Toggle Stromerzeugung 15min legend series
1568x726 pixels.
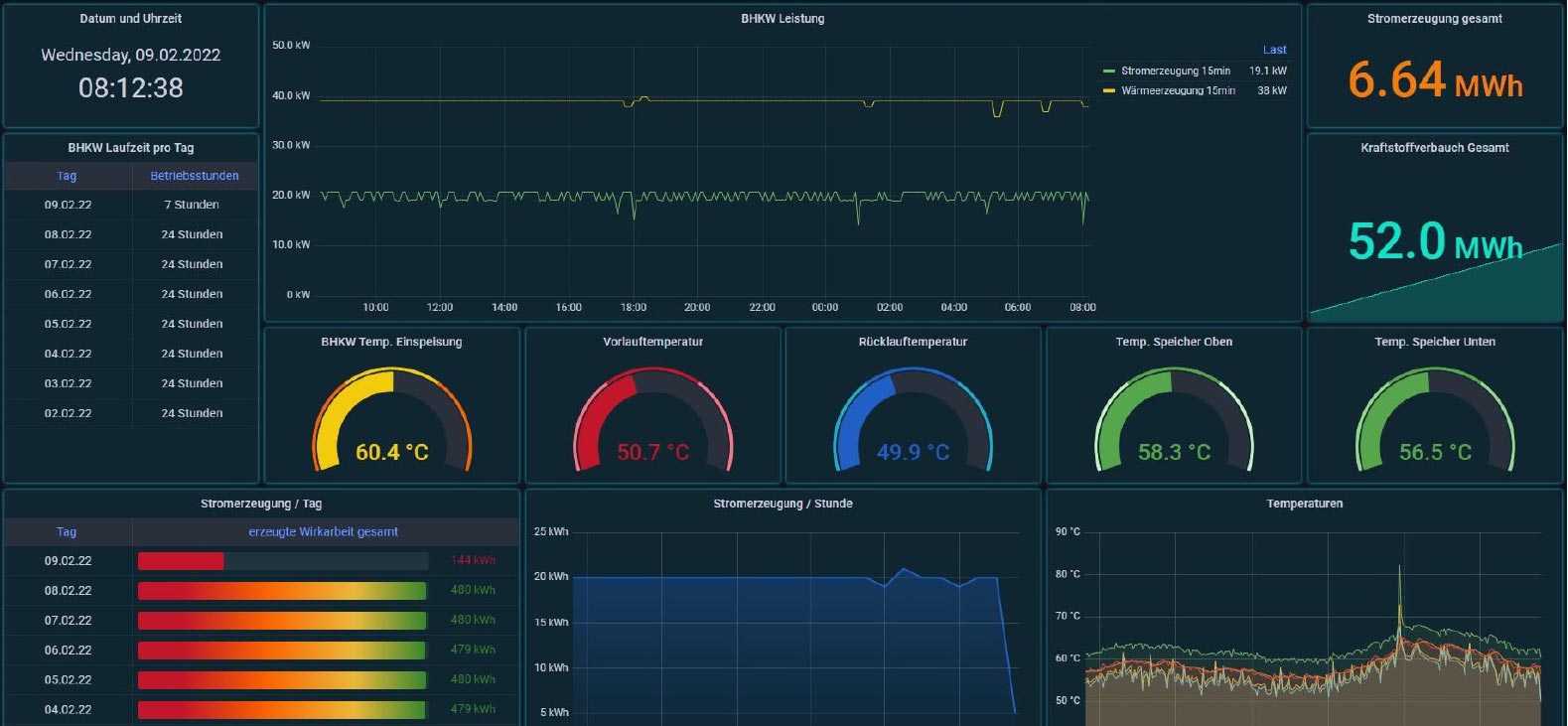(x=1176, y=71)
